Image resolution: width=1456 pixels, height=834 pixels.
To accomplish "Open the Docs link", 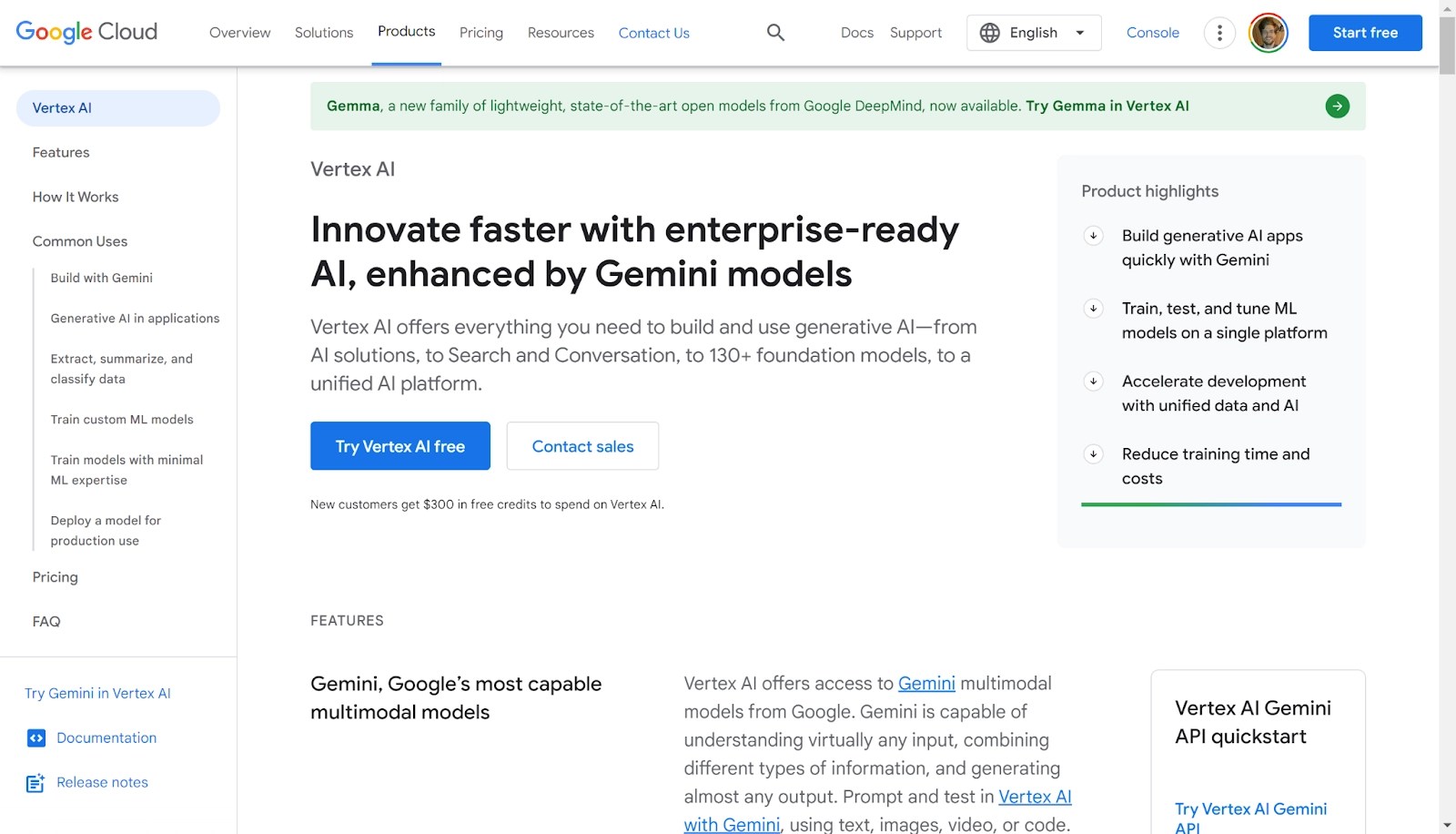I will coord(857,33).
